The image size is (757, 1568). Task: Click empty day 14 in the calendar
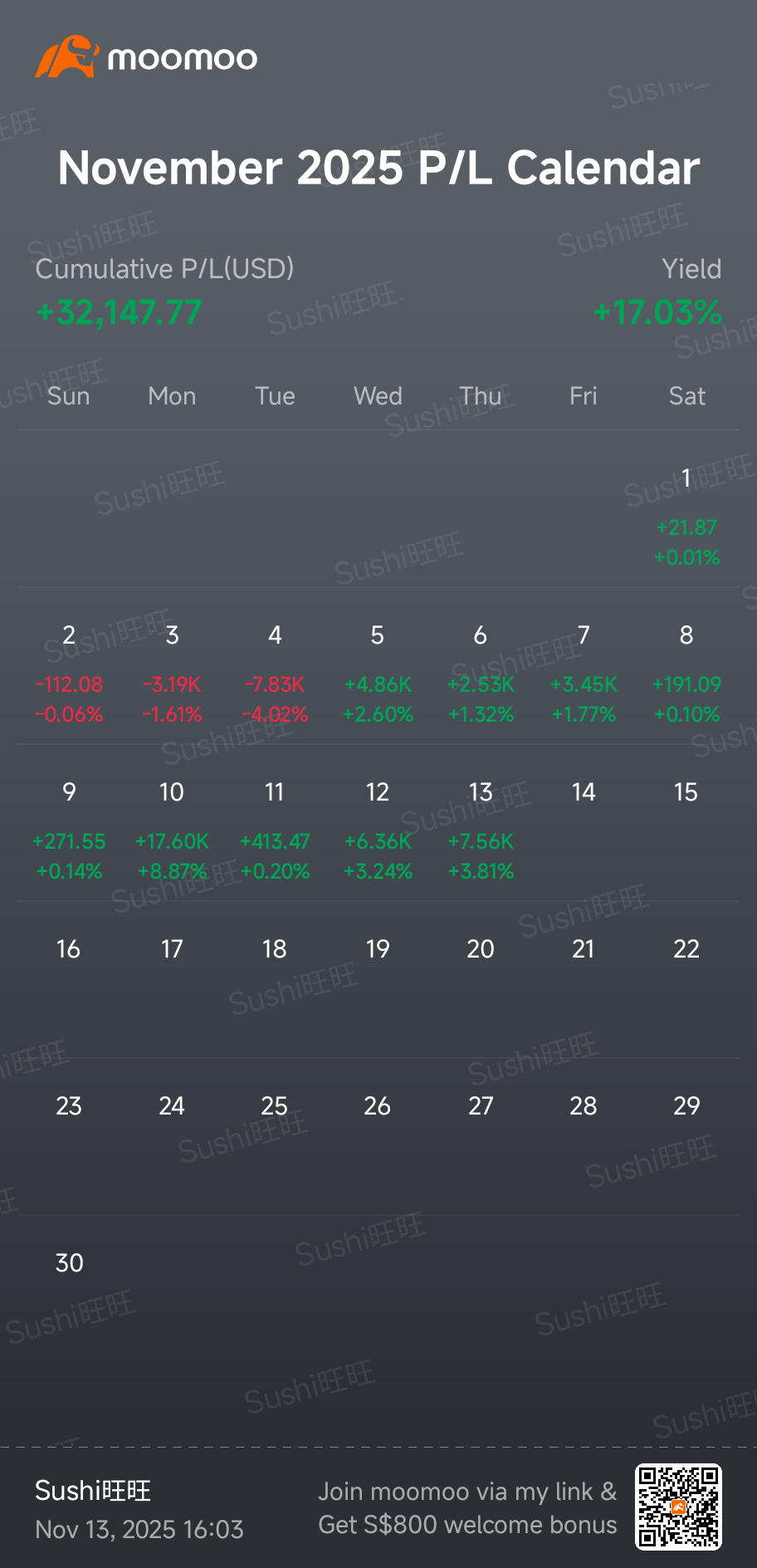click(x=584, y=792)
